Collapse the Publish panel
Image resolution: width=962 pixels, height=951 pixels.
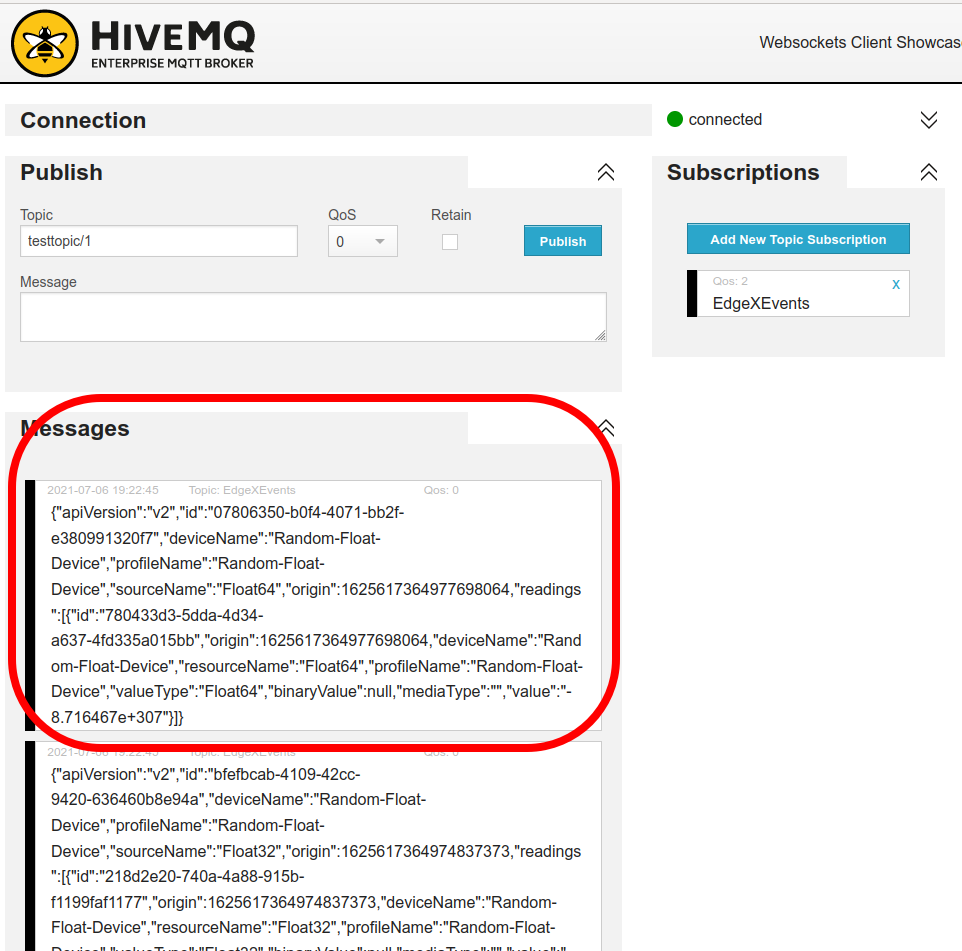pyautogui.click(x=606, y=172)
